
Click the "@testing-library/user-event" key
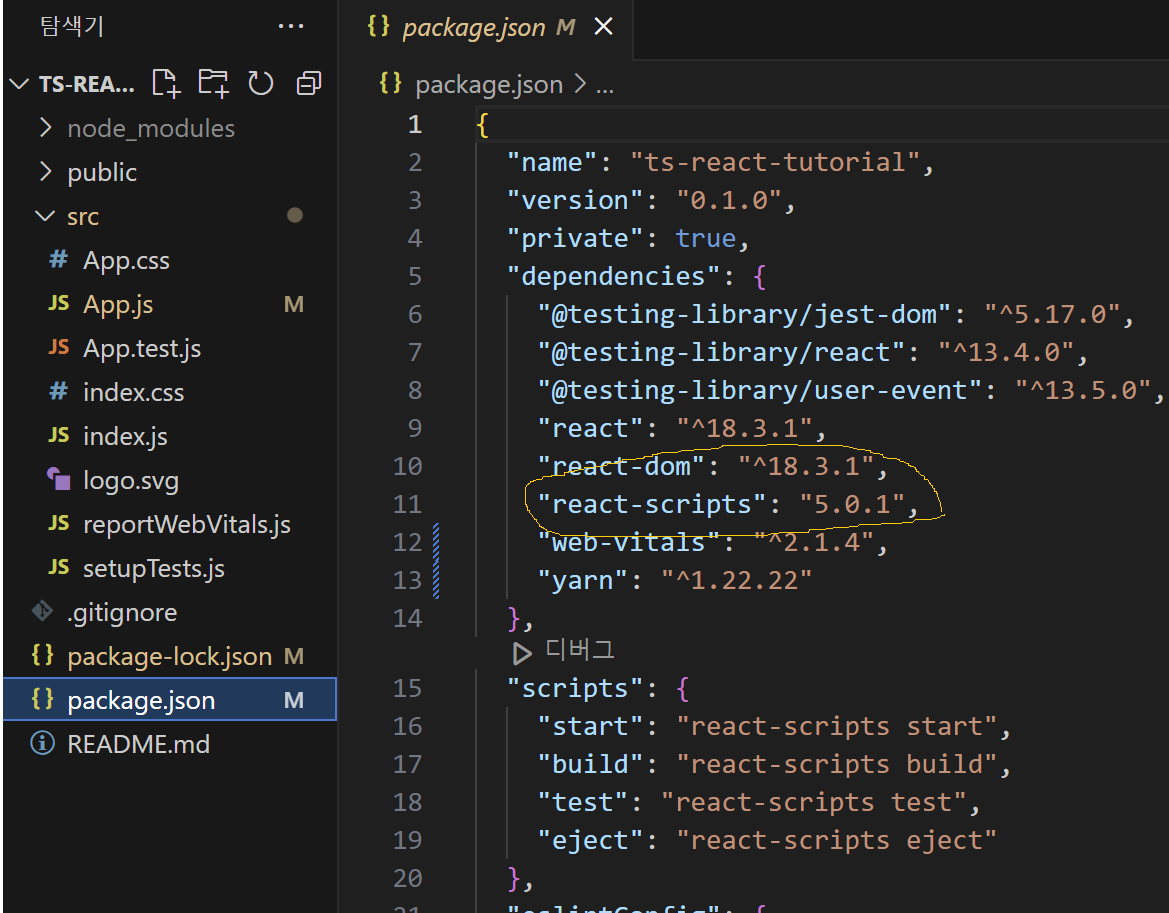[x=759, y=391]
